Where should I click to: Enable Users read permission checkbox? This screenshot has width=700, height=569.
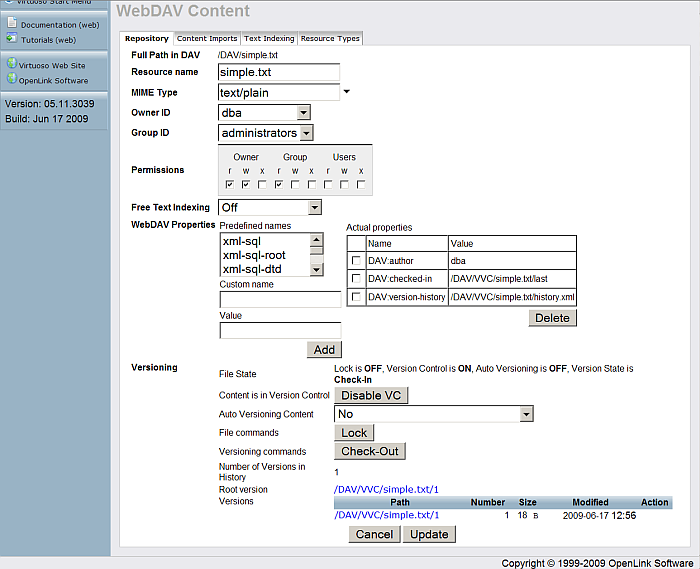click(328, 184)
